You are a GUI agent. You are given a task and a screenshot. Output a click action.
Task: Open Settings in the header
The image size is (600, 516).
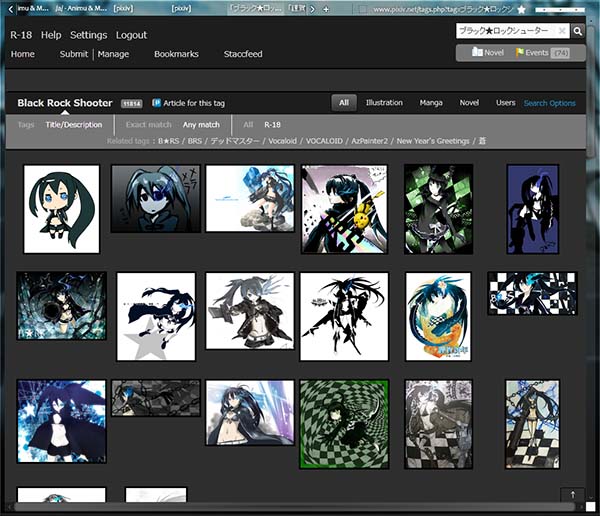click(x=88, y=35)
